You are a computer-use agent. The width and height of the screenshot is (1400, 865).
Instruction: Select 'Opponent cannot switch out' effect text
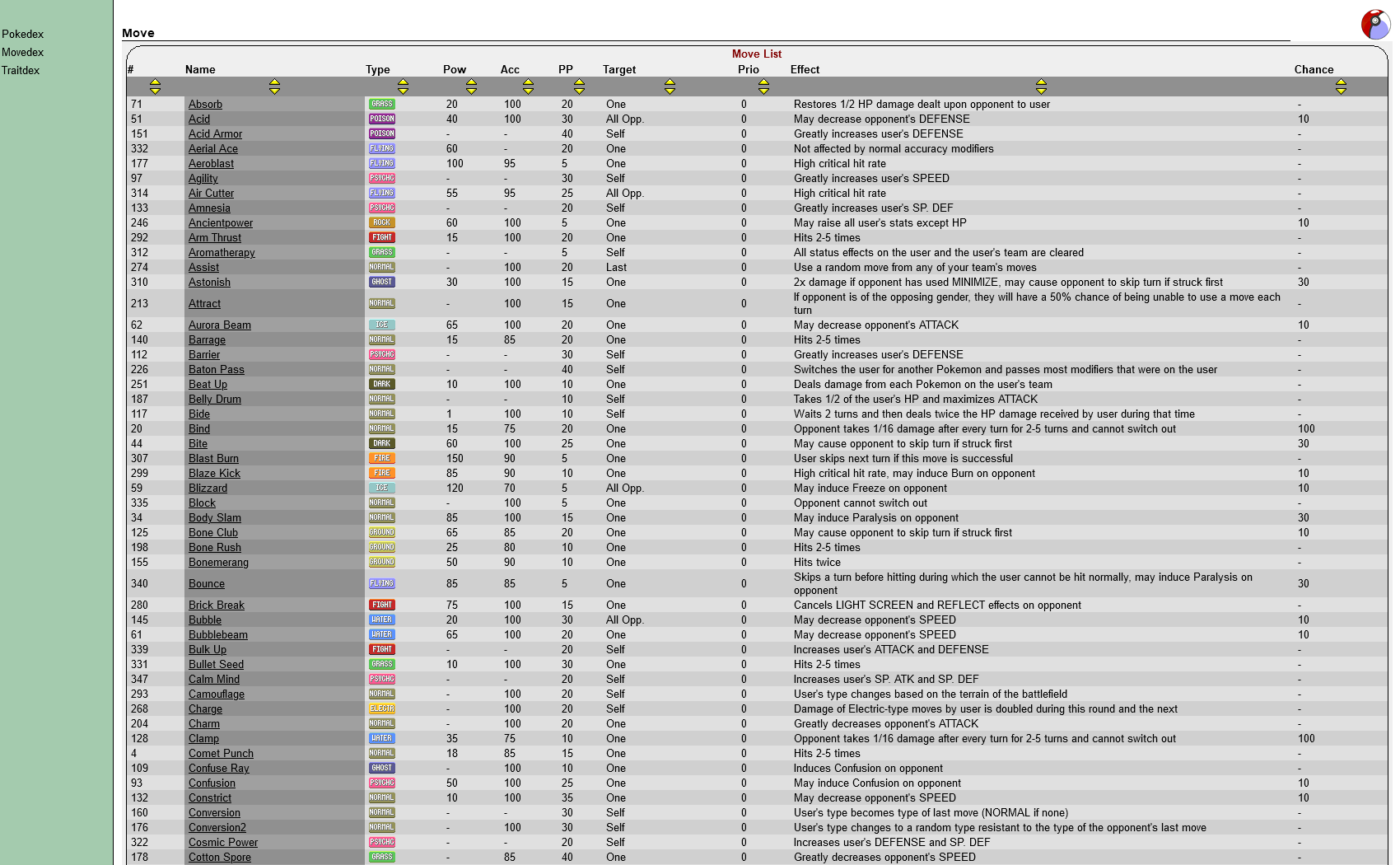tap(860, 503)
